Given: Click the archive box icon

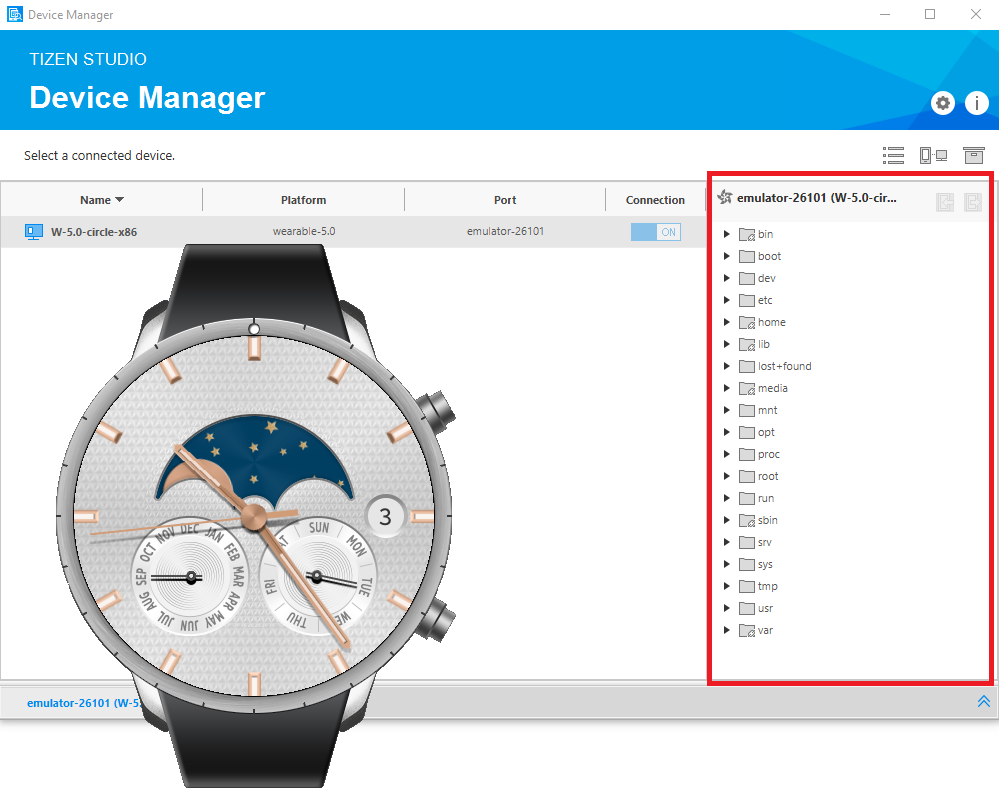Looking at the screenshot, I should coord(973,156).
